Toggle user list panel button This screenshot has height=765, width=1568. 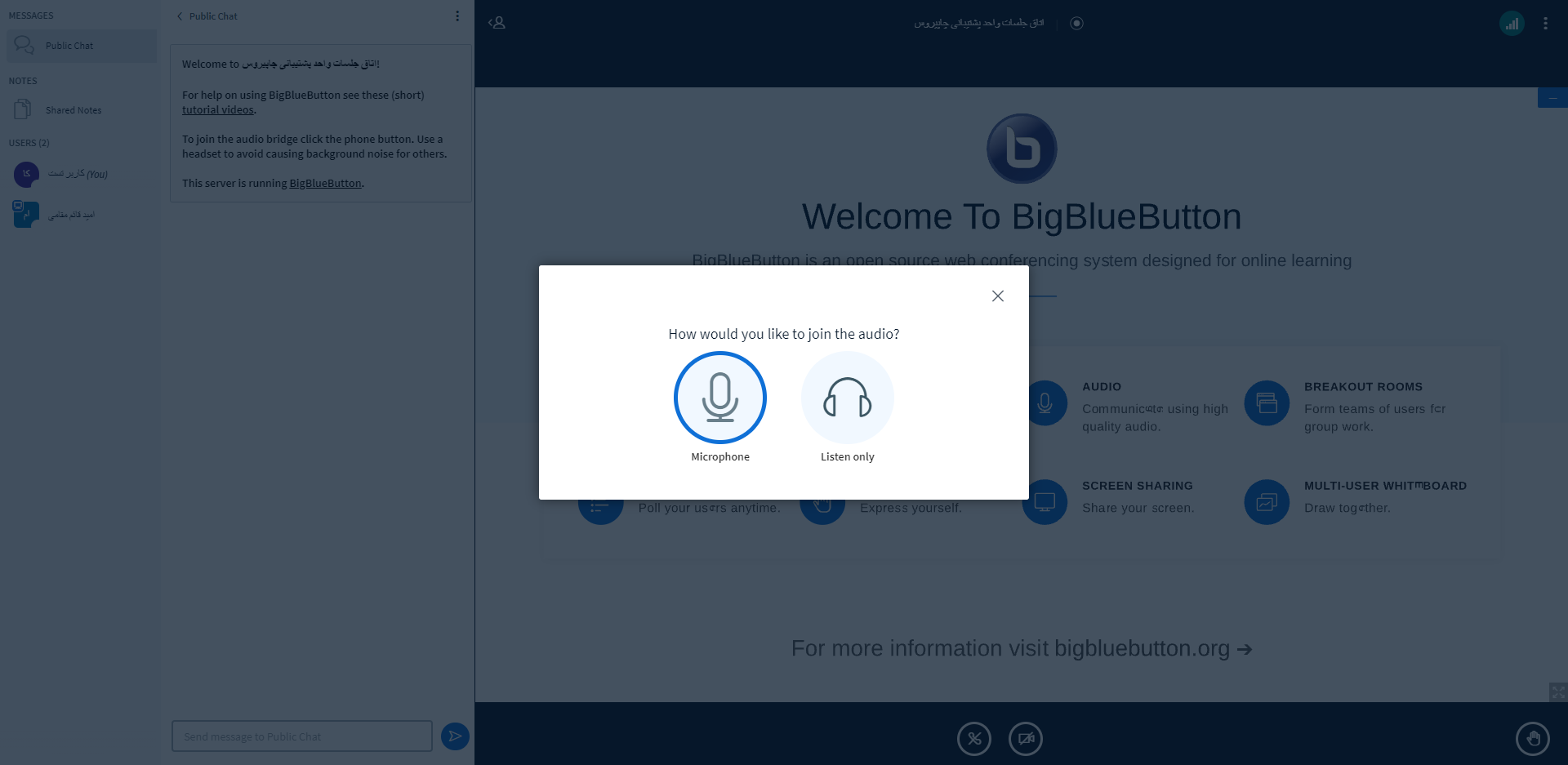497,23
